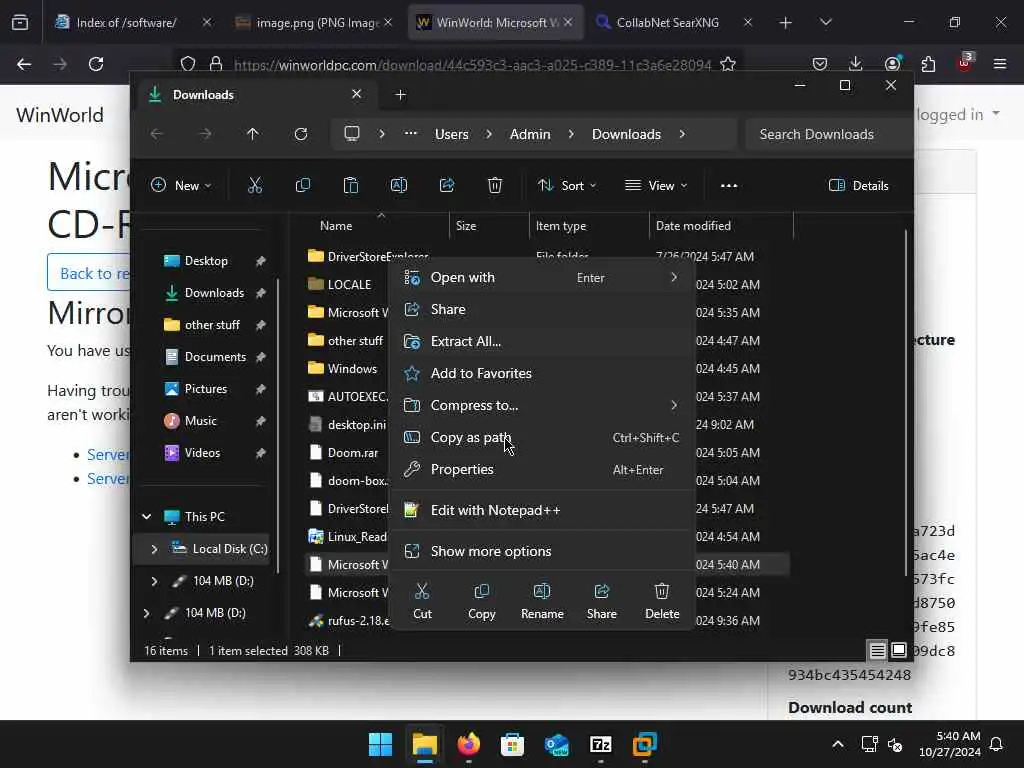Expand Open with submenu arrow
1024x768 pixels.
pyautogui.click(x=674, y=278)
